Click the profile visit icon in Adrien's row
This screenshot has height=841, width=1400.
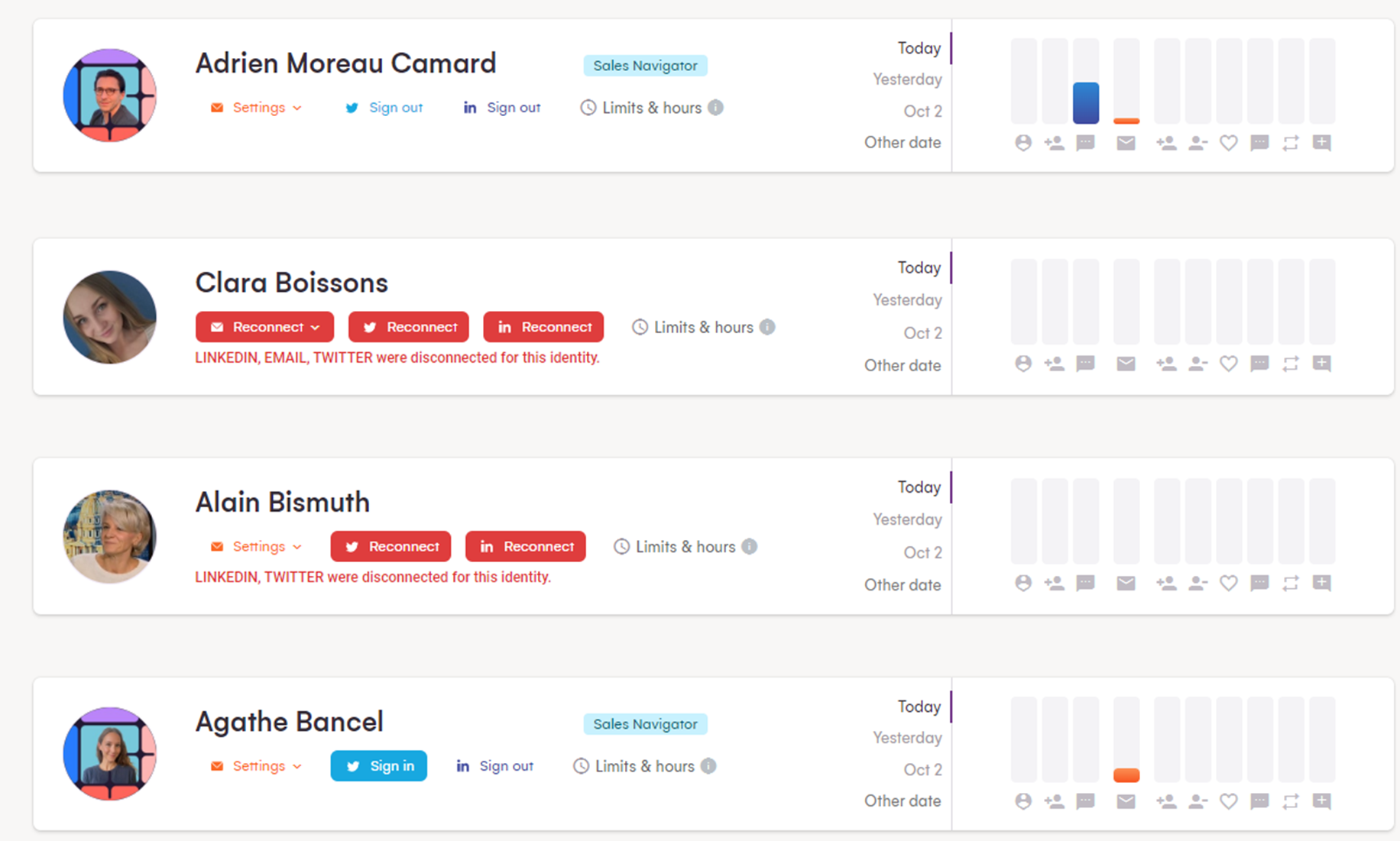[x=1023, y=143]
